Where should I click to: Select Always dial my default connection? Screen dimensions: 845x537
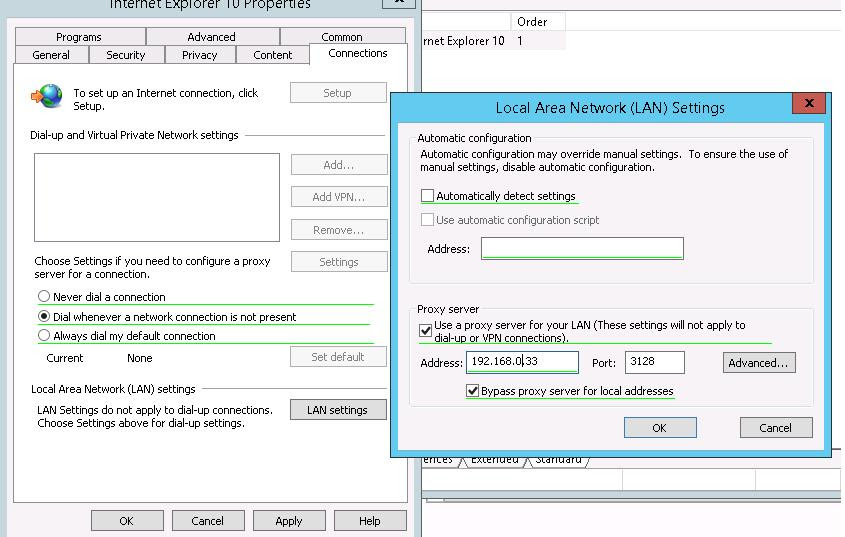(44, 335)
